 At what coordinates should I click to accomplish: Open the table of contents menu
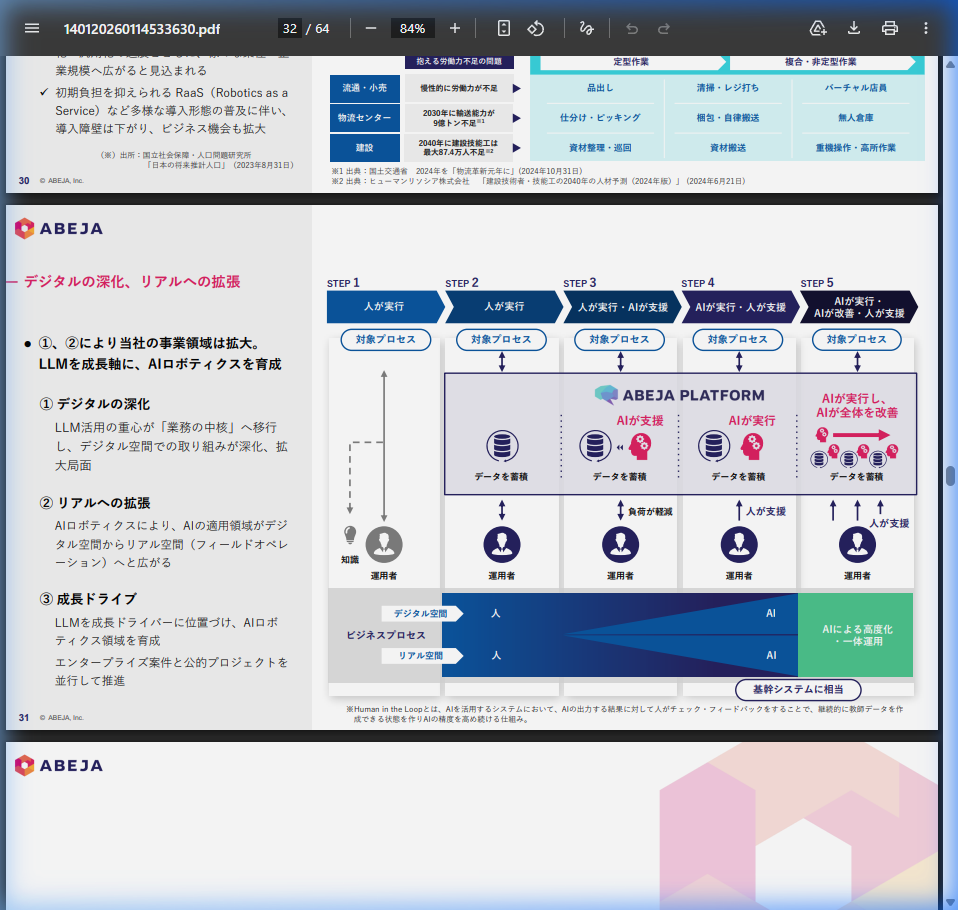pyautogui.click(x=31, y=28)
